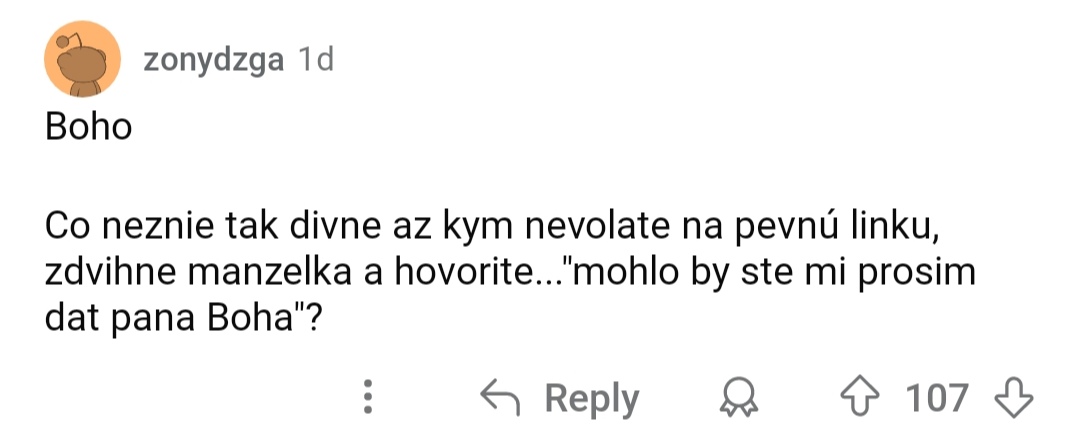Click the line beginning "Co neznie tak divne"
Image resolution: width=1080 pixels, height=445 pixels.
coord(490,227)
